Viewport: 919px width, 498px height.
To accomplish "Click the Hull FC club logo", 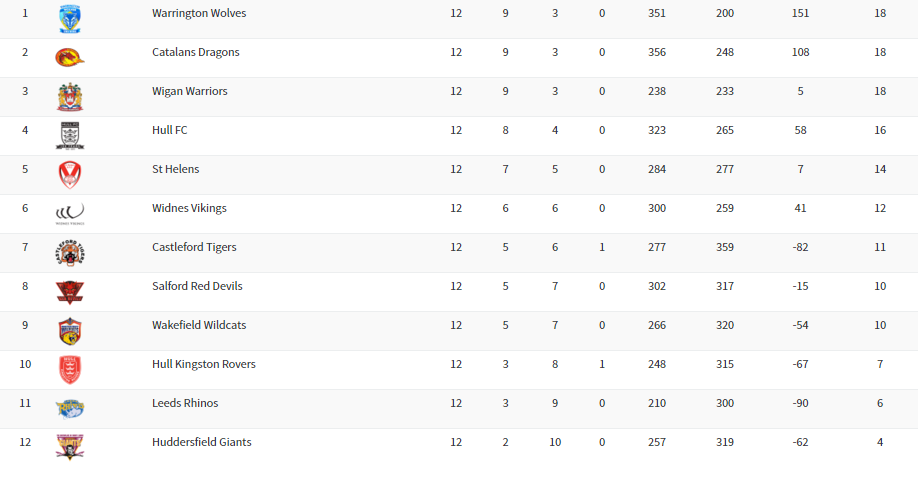I will click(x=70, y=135).
